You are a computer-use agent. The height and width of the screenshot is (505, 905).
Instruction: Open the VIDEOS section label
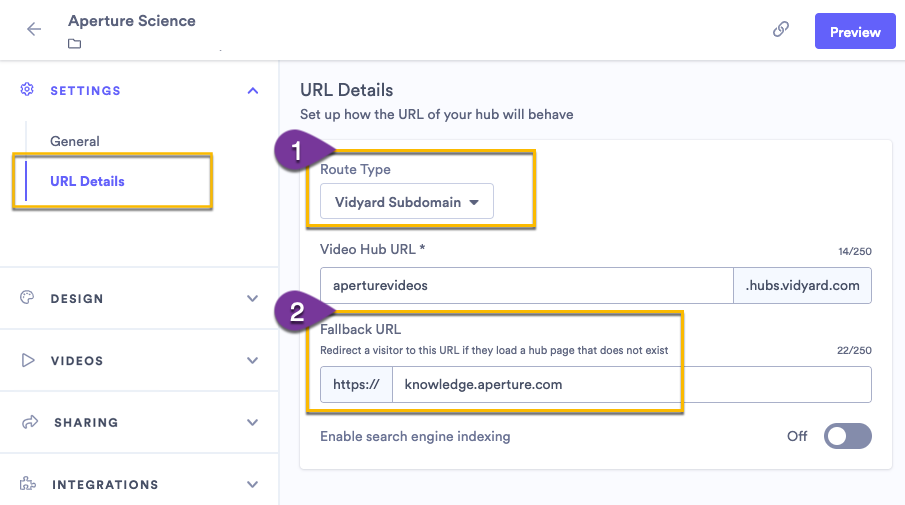(77, 361)
